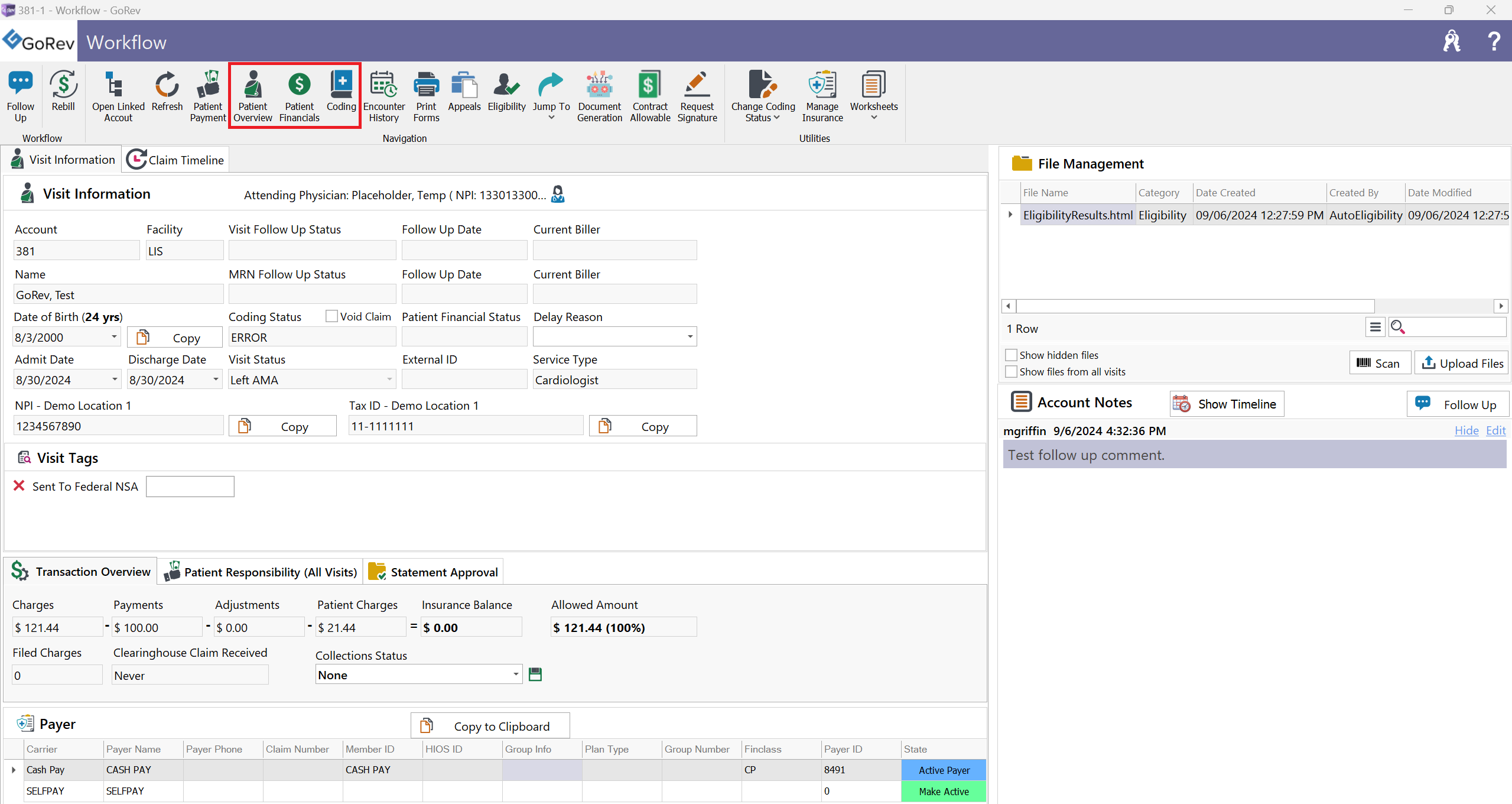This screenshot has height=804, width=1512.
Task: Click the file list scroll right arrow
Action: coord(1501,306)
